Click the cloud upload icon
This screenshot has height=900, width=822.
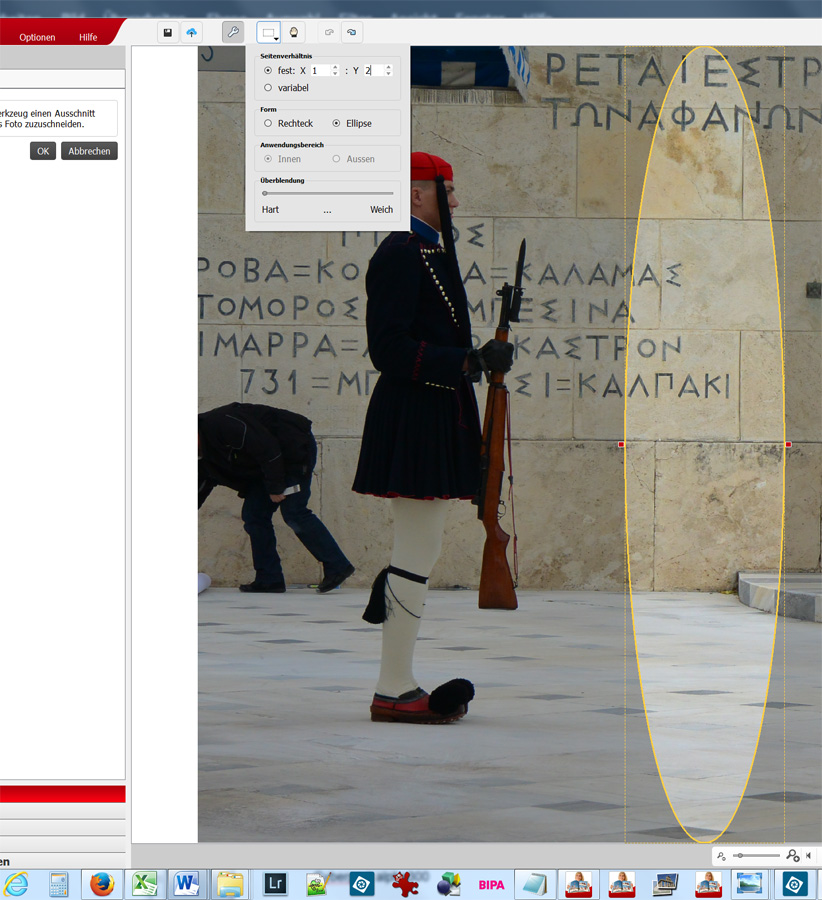(191, 33)
